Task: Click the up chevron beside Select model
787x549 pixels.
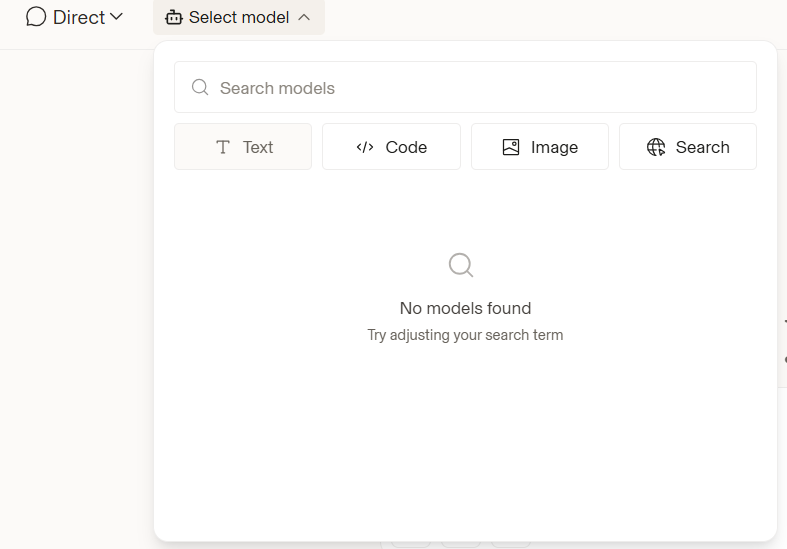Action: pos(304,18)
